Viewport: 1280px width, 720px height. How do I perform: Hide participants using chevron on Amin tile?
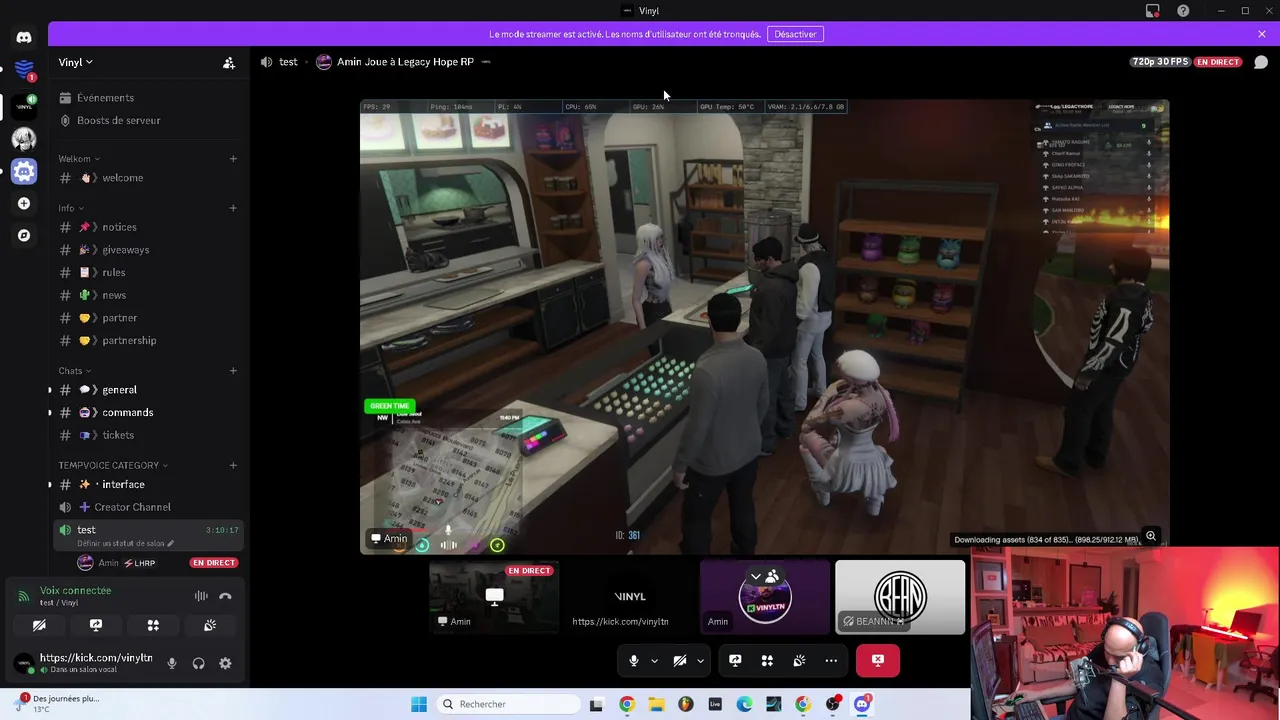[x=756, y=577]
